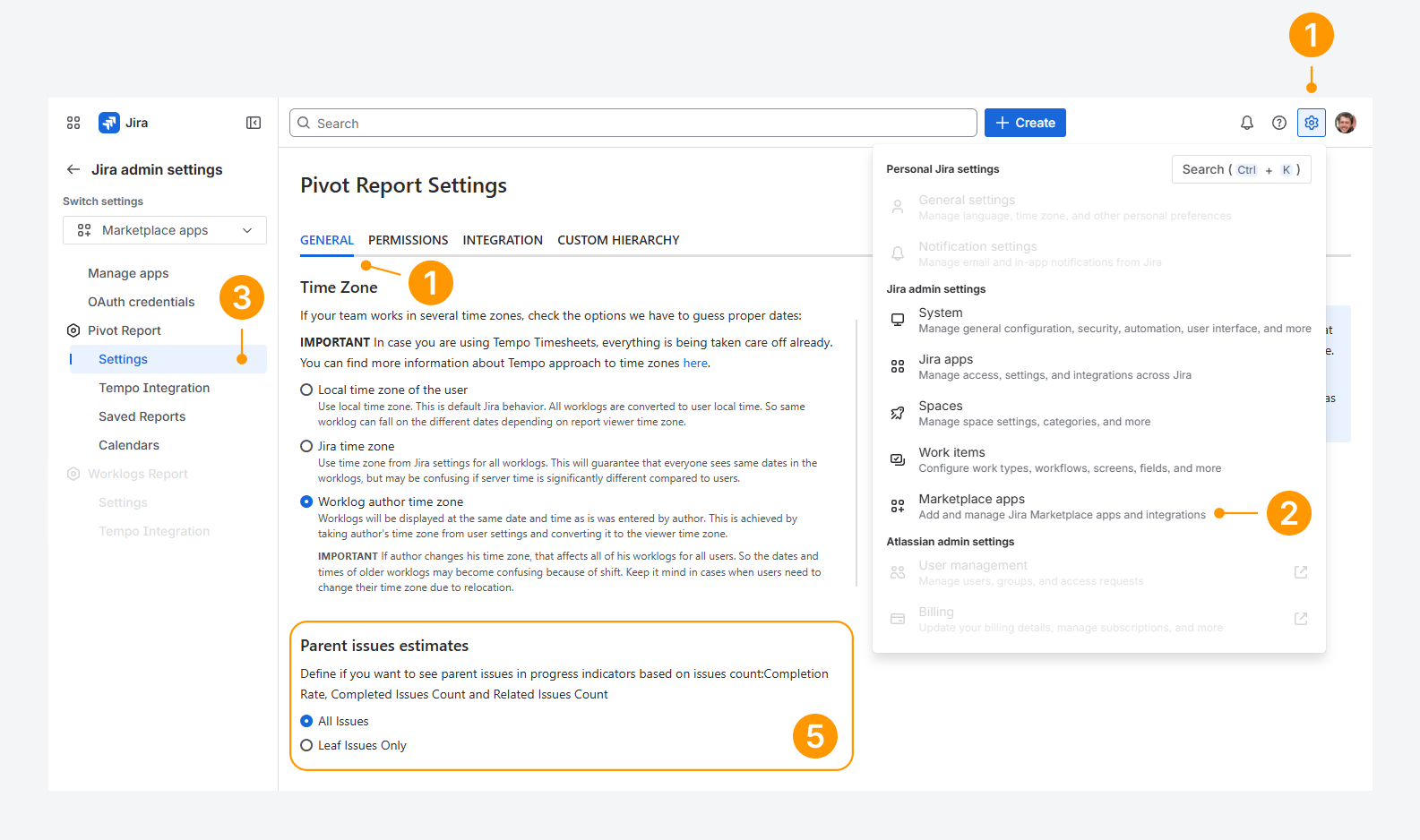
Task: Open General settings personal preferences
Action: (1099, 207)
